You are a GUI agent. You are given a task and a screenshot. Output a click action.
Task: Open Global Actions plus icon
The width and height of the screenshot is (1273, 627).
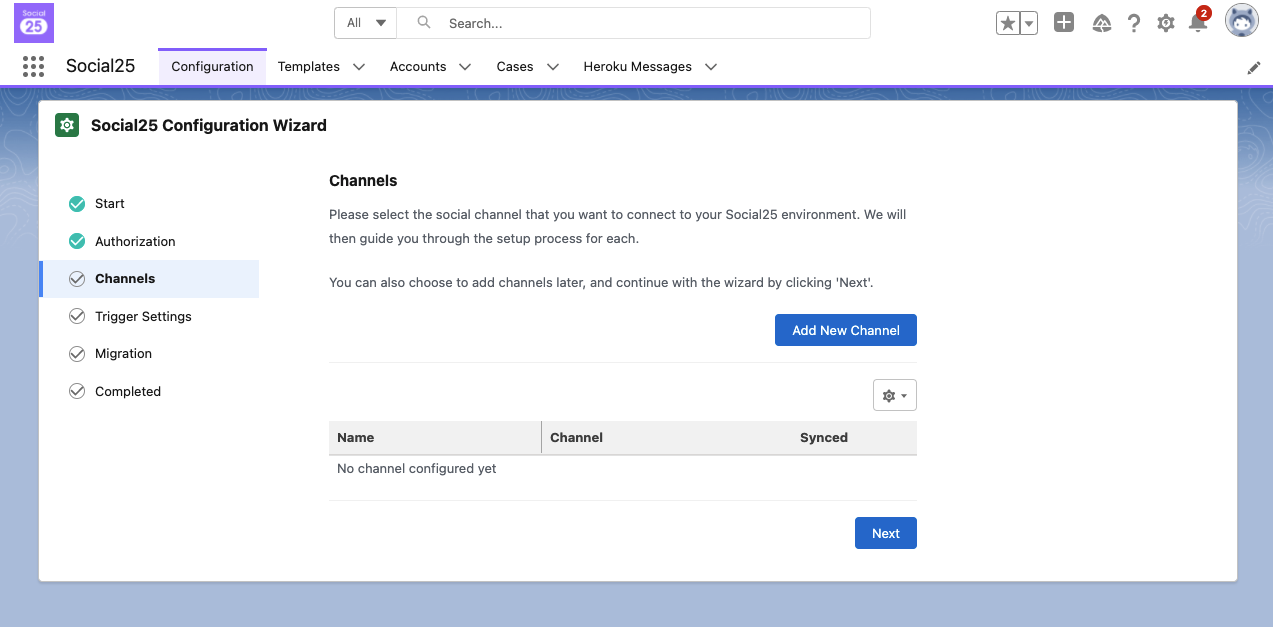tap(1064, 23)
